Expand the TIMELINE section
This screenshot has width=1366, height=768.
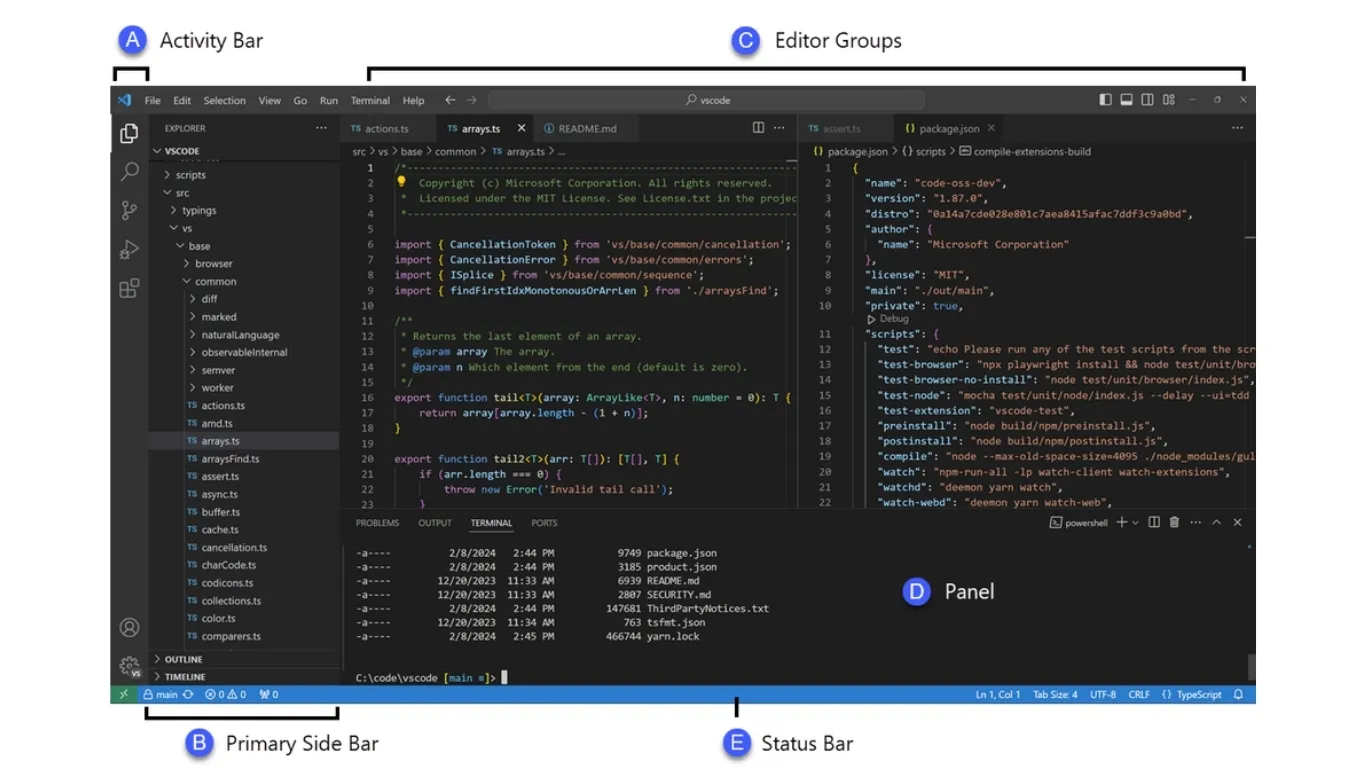(244, 677)
